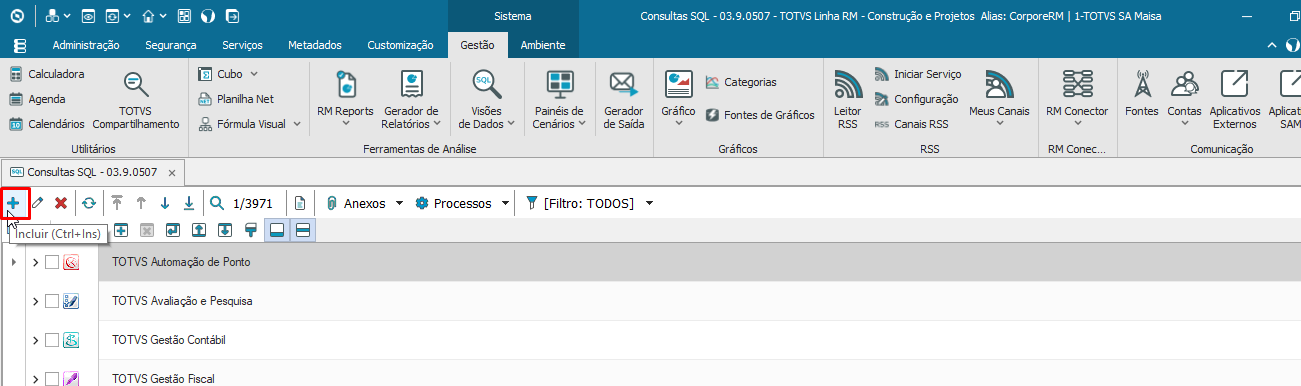1301x386 pixels.
Task: Click the Incluir plus icon
Action: (x=13, y=203)
